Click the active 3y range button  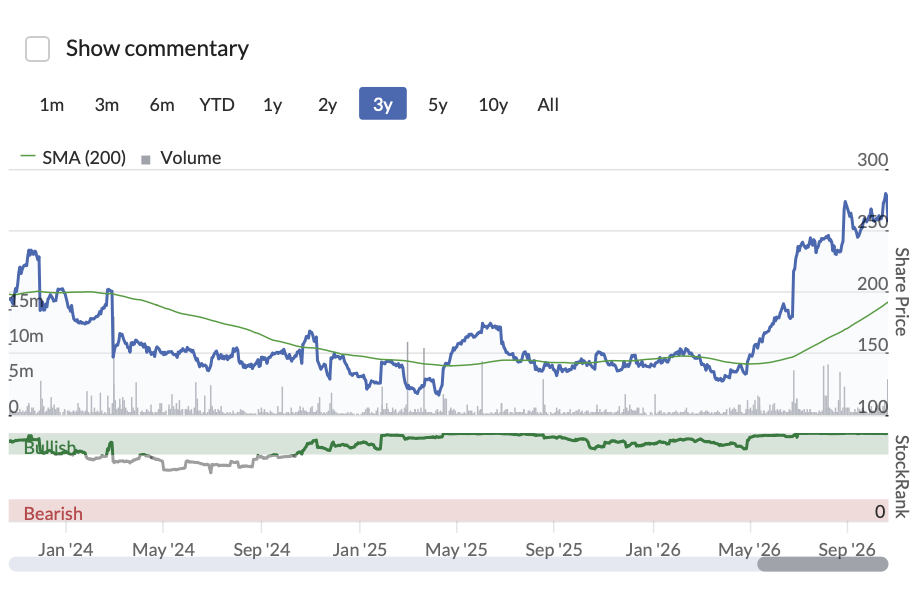383,104
